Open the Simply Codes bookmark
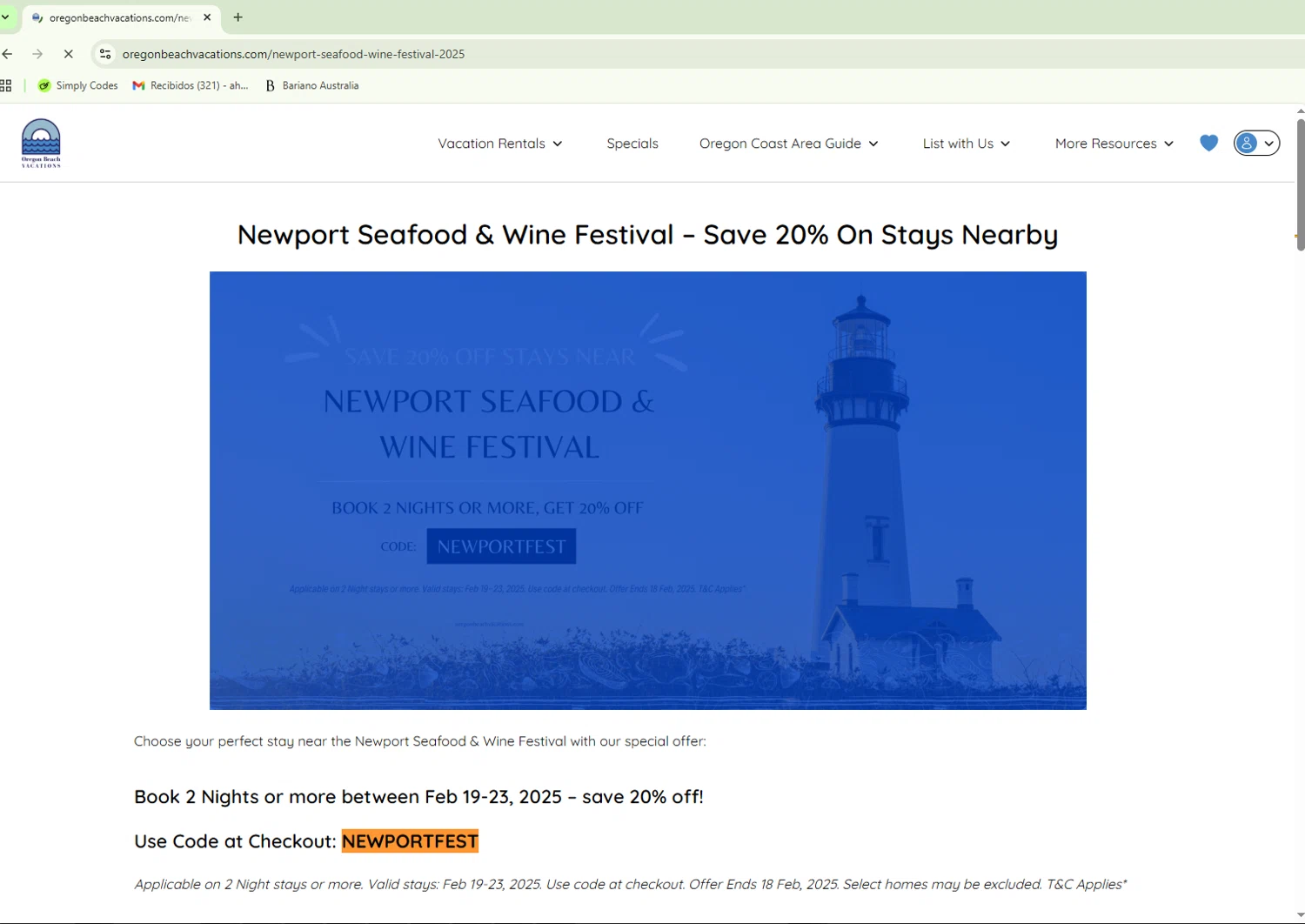 click(77, 85)
